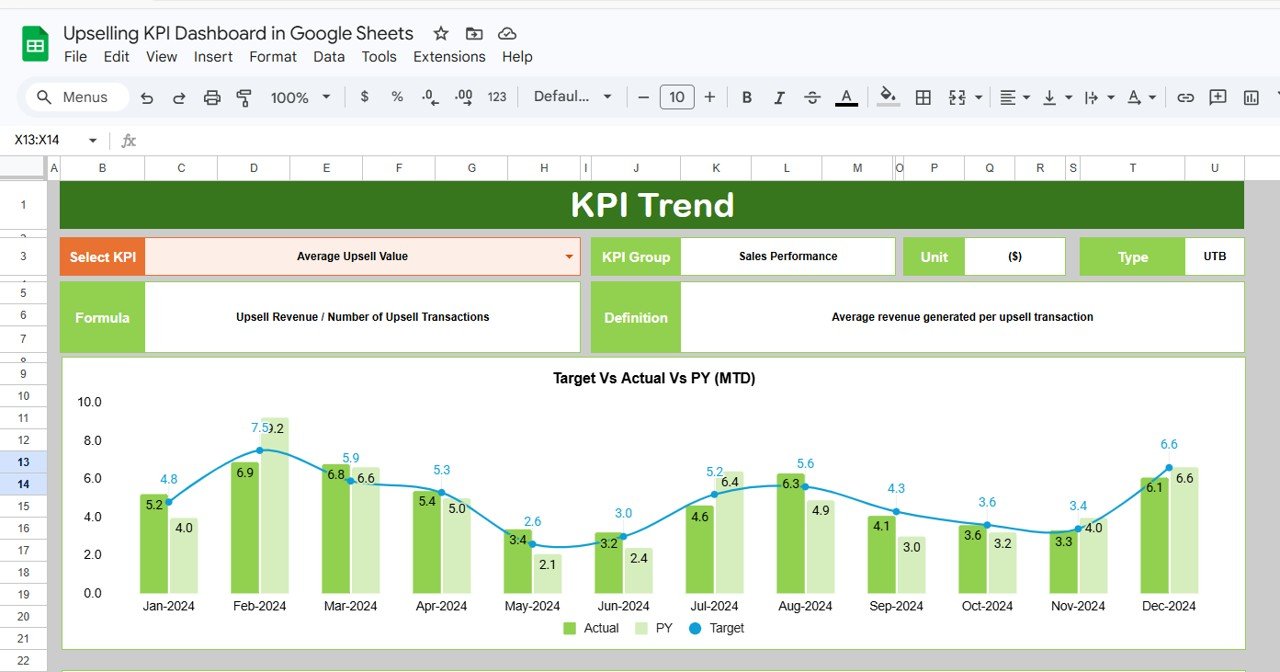Open the Extensions menu
The height and width of the screenshot is (672, 1280).
pos(449,57)
